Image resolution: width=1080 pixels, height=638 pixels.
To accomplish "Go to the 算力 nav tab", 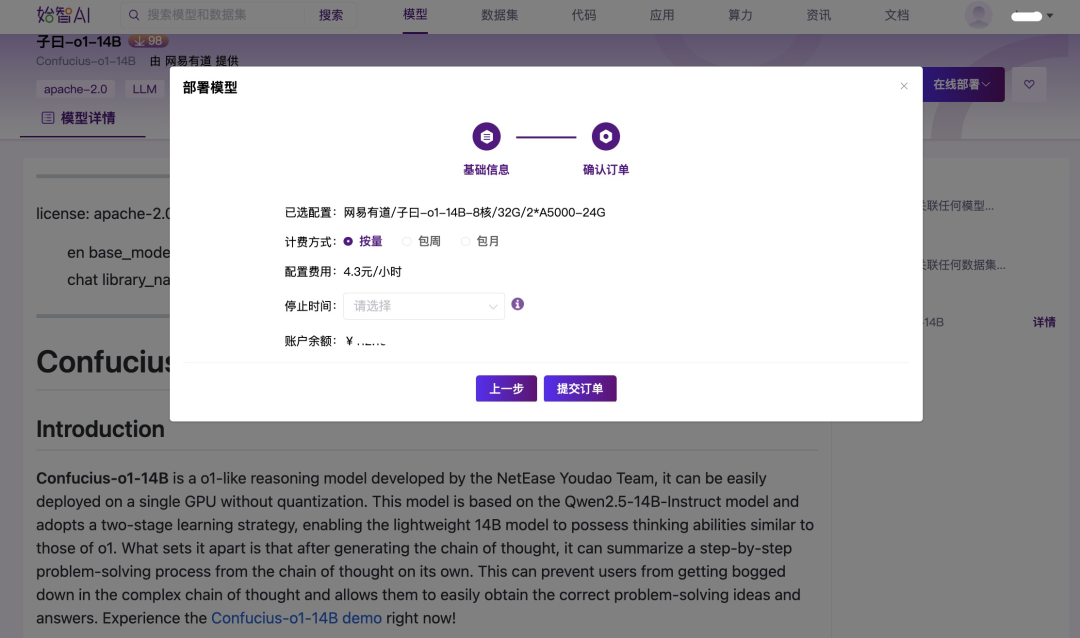I will (x=740, y=15).
